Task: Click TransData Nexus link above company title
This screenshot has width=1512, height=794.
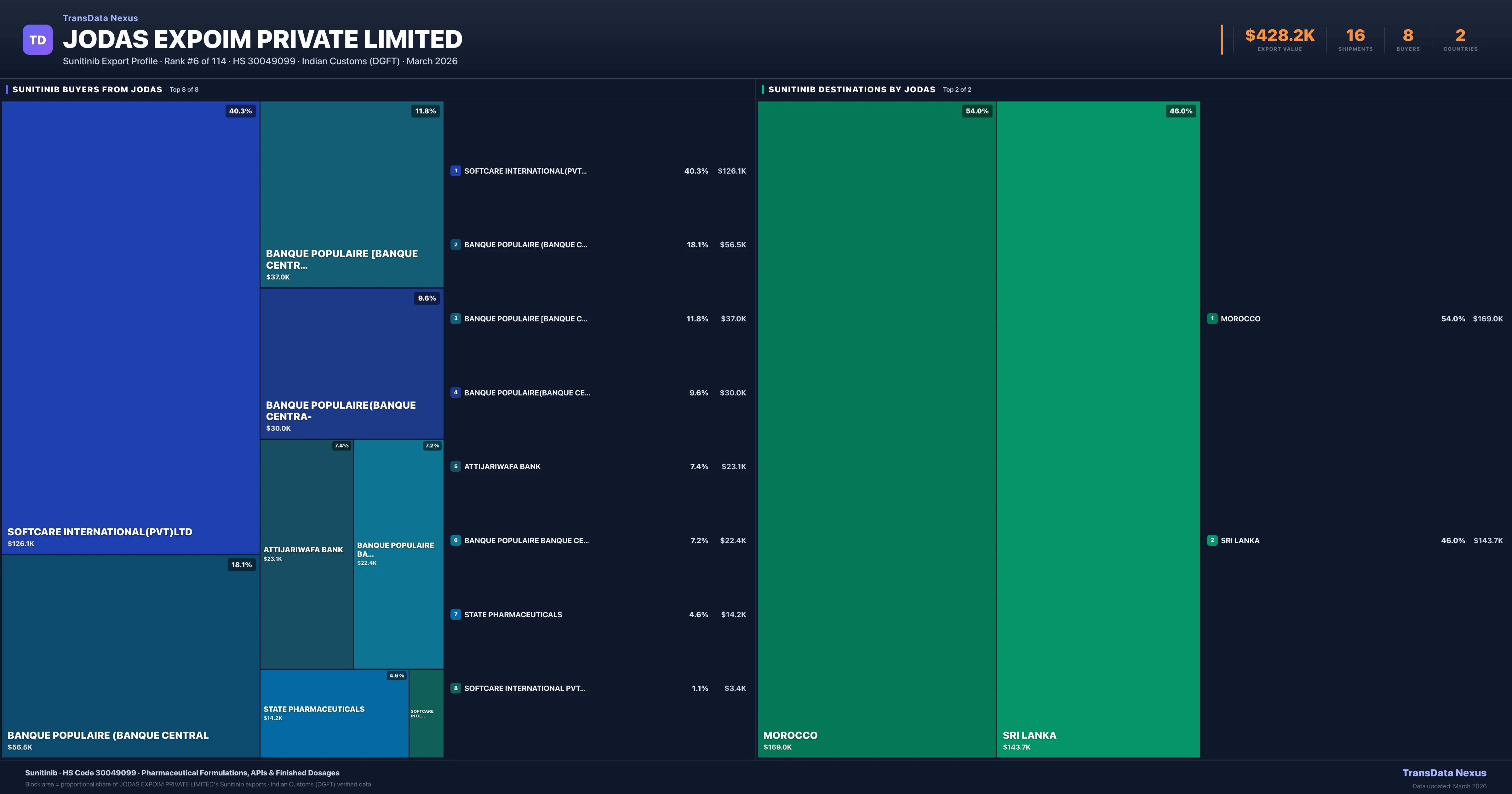Action: [x=100, y=18]
